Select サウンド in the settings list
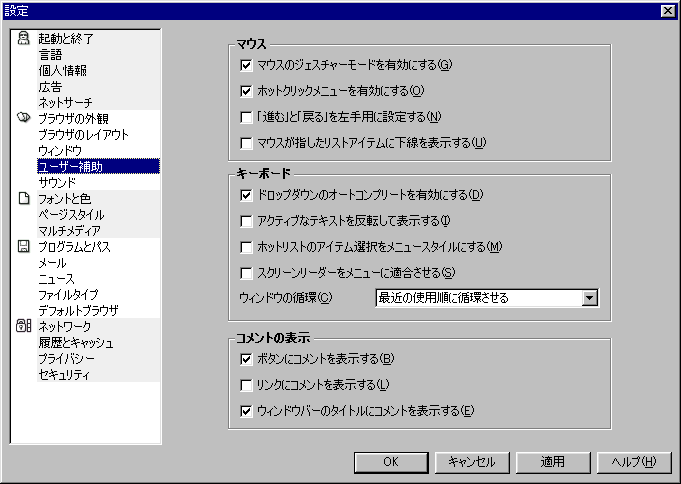Screen dimensions: 681x484 [x=98, y=182]
